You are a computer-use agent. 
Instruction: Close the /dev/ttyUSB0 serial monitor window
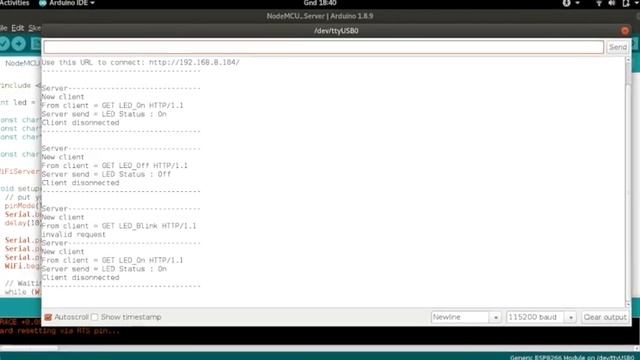click(x=624, y=31)
